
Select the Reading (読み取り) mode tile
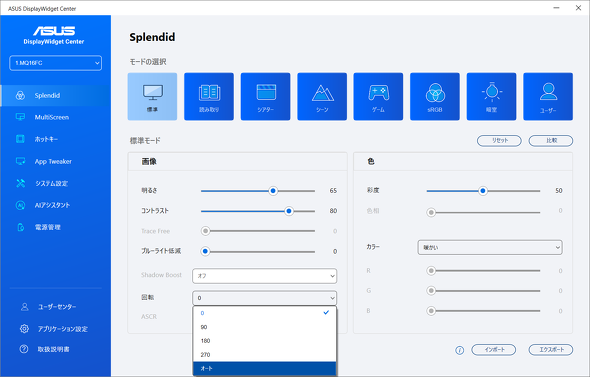click(209, 97)
